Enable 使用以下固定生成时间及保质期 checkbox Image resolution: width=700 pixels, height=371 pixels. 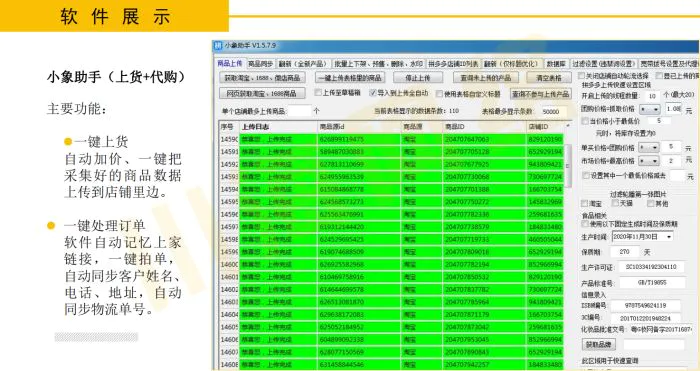pyautogui.click(x=585, y=224)
